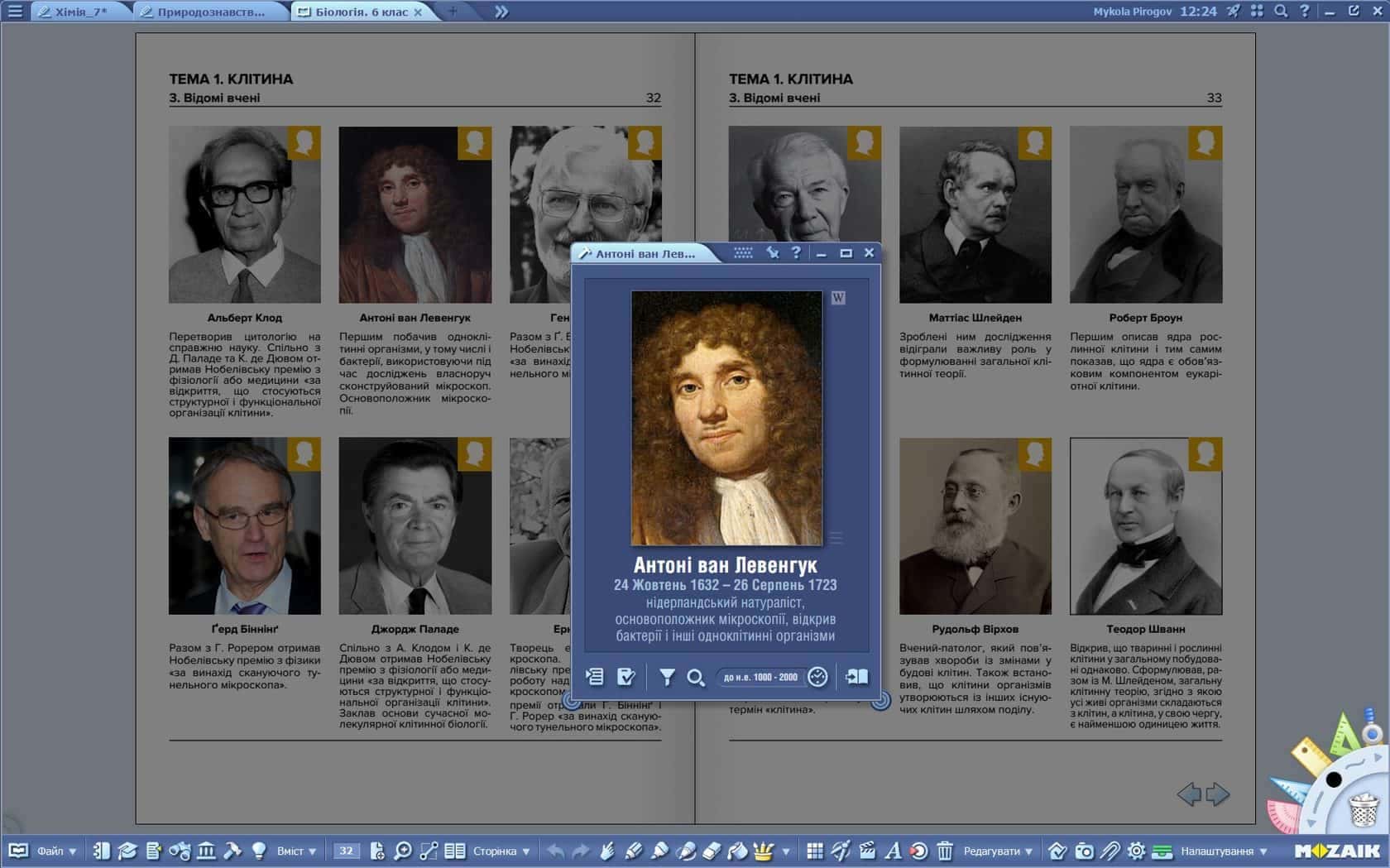
Task: Open filter funnel in popup toolbar
Action: (667, 677)
